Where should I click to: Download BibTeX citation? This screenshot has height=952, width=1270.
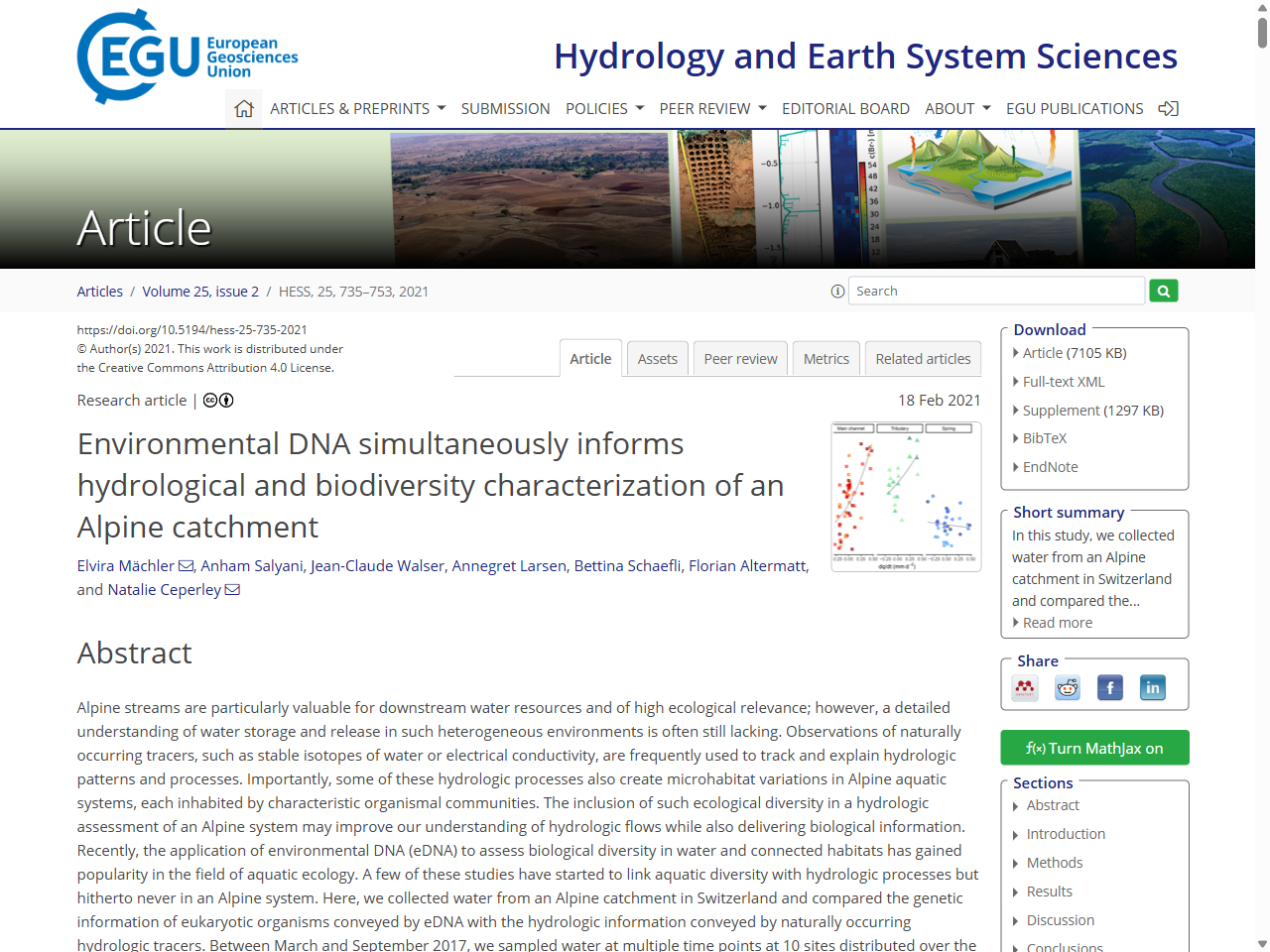(1045, 438)
